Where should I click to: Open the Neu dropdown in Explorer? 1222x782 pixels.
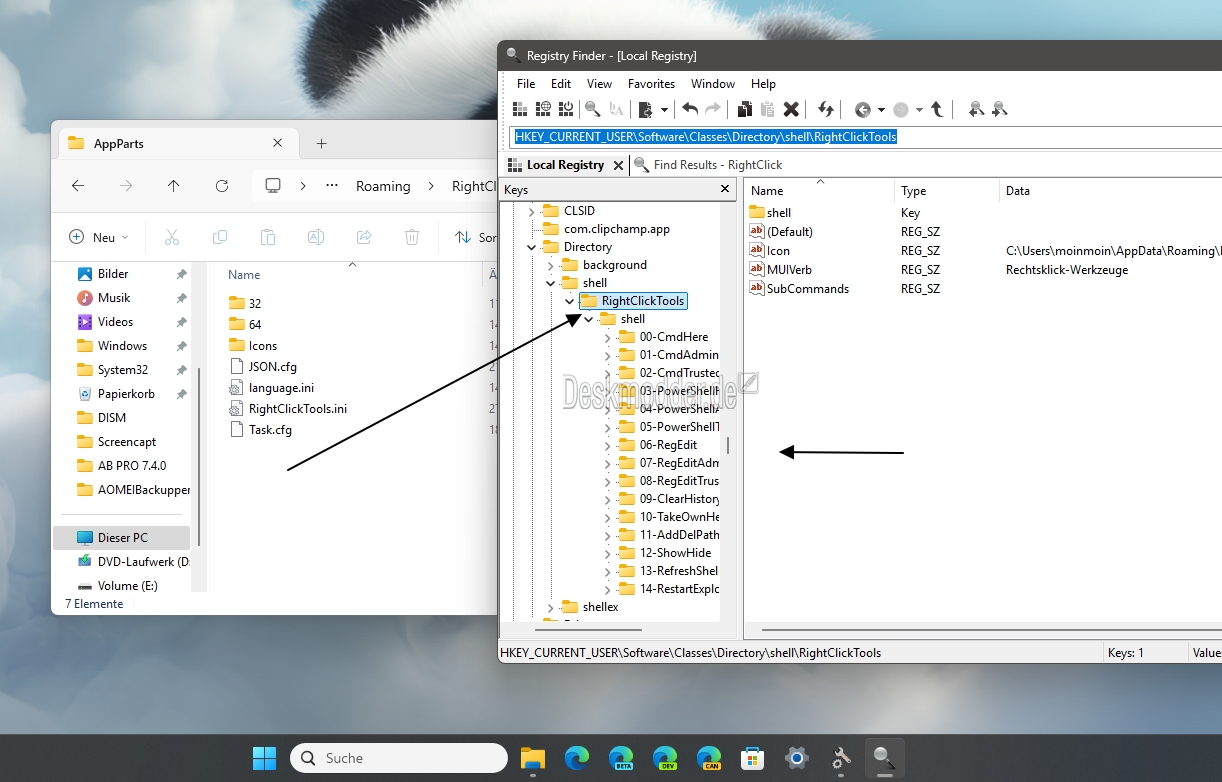pos(99,237)
